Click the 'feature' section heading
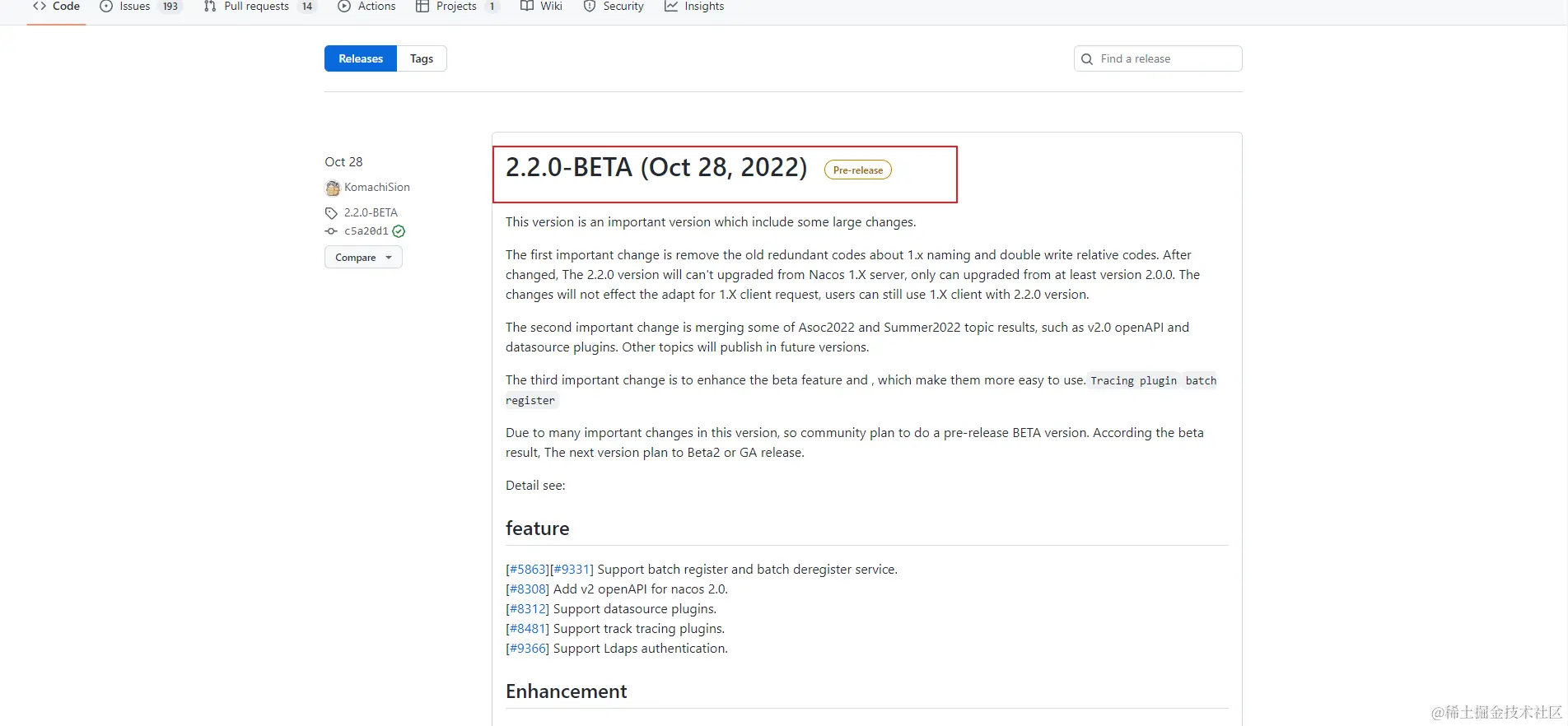 click(537, 528)
